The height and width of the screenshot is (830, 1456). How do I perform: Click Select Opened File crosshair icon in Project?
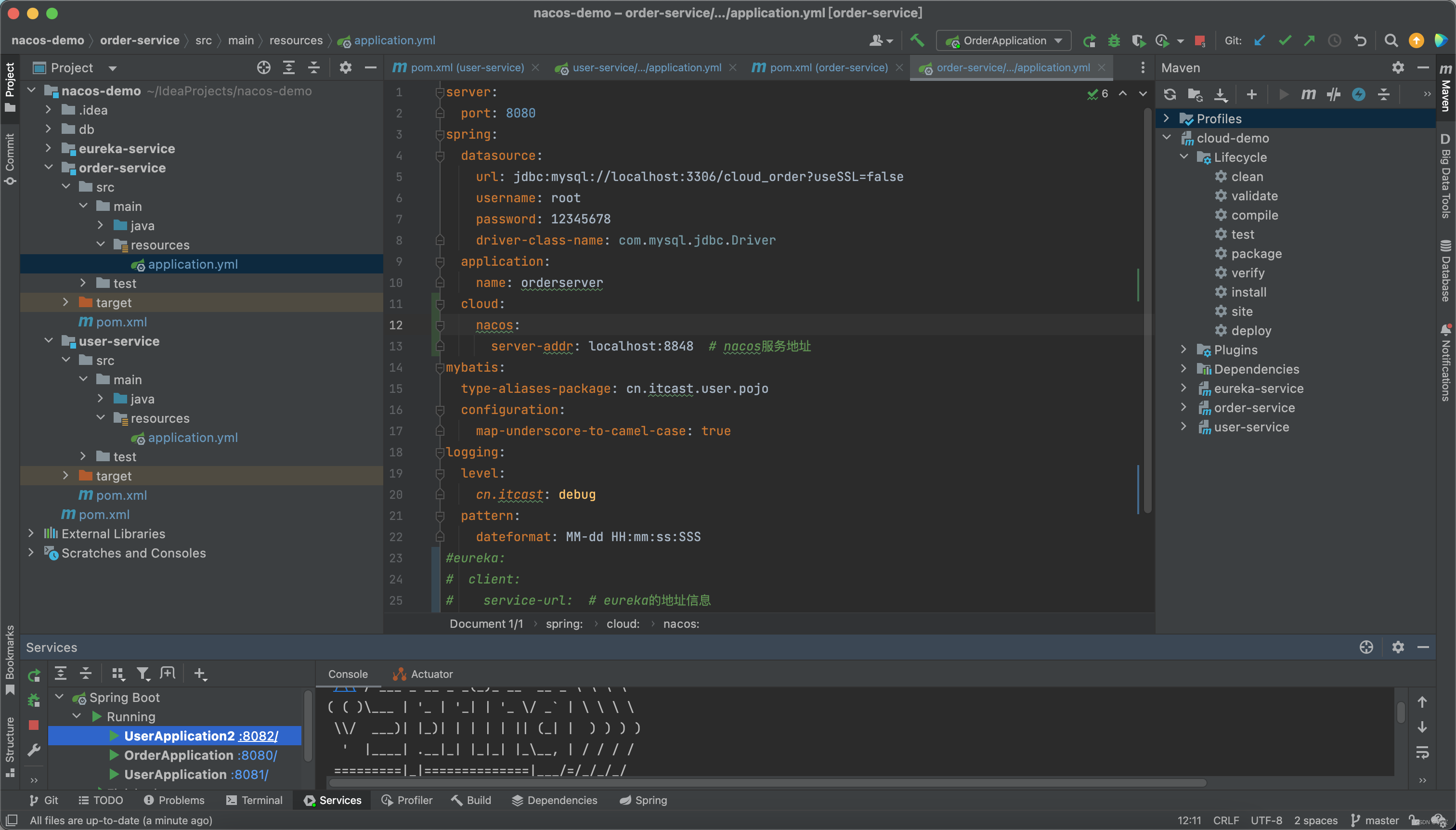pos(263,68)
